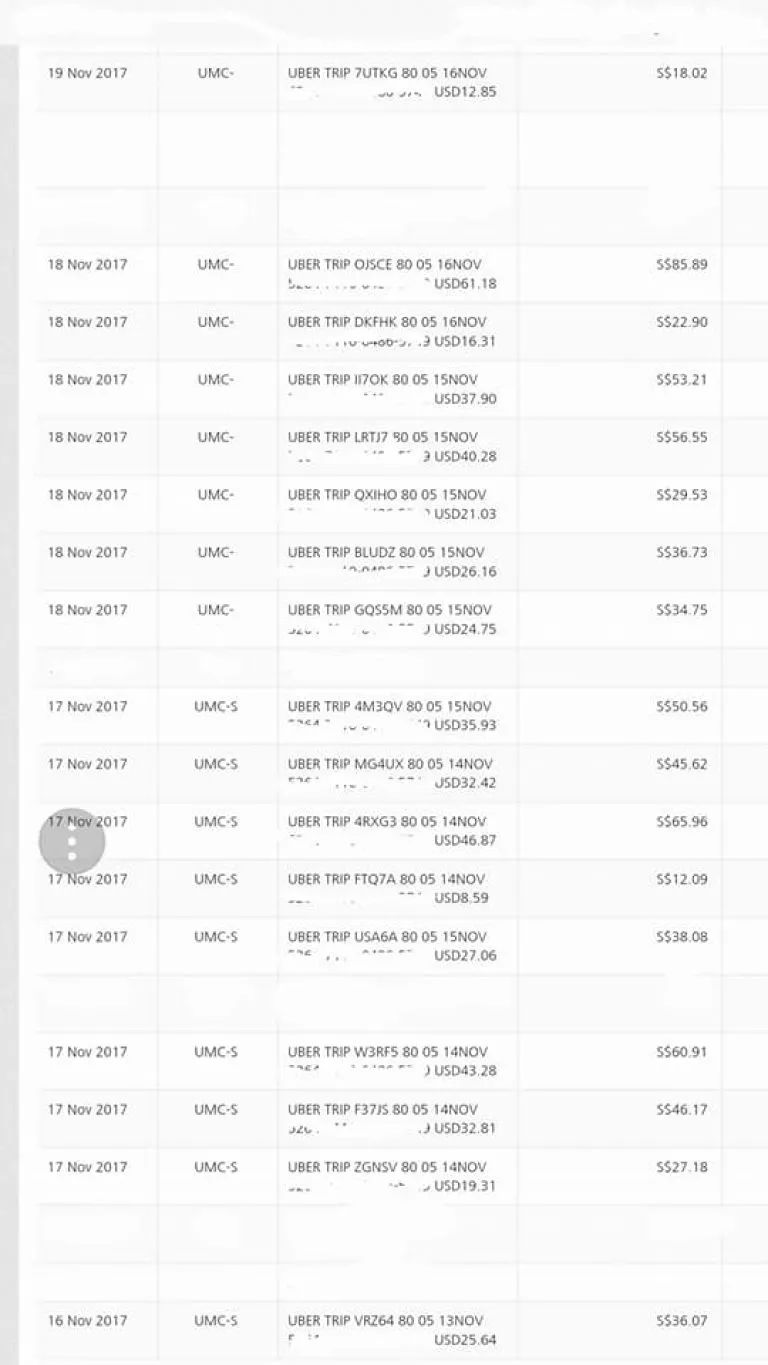The width and height of the screenshot is (768, 1365).
Task: Click the 16 Nov 2017 date cell
Action: point(88,1321)
